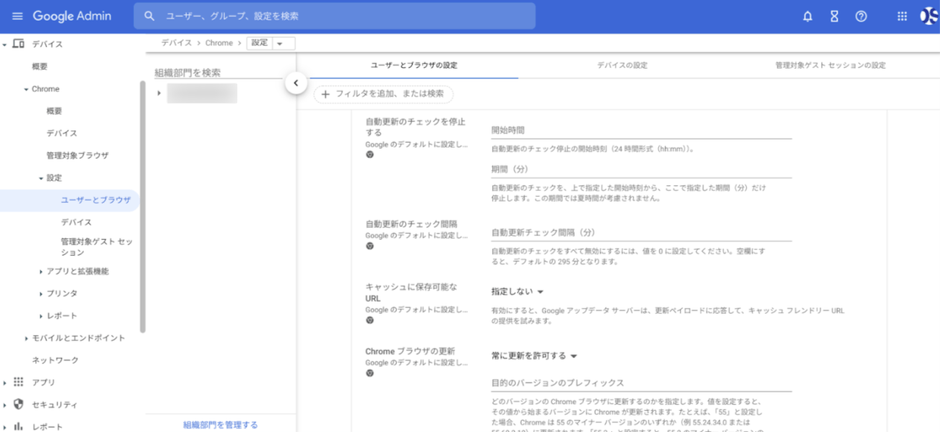
Task: Open the Google apps grid icon
Action: coord(902,16)
